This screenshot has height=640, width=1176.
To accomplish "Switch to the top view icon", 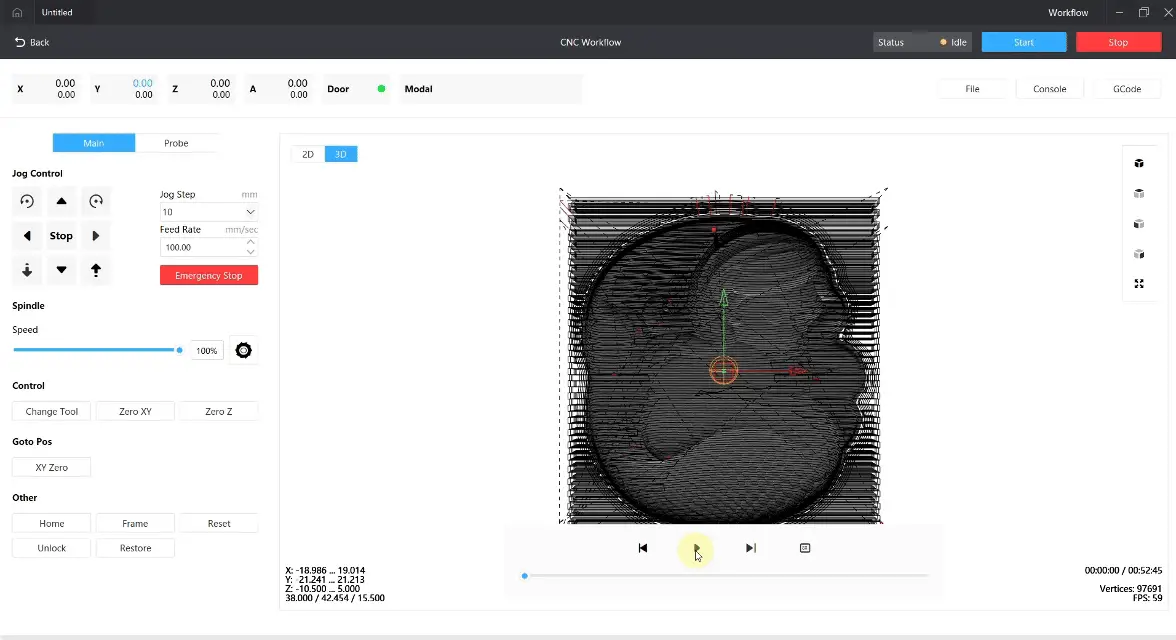I will [x=1139, y=193].
